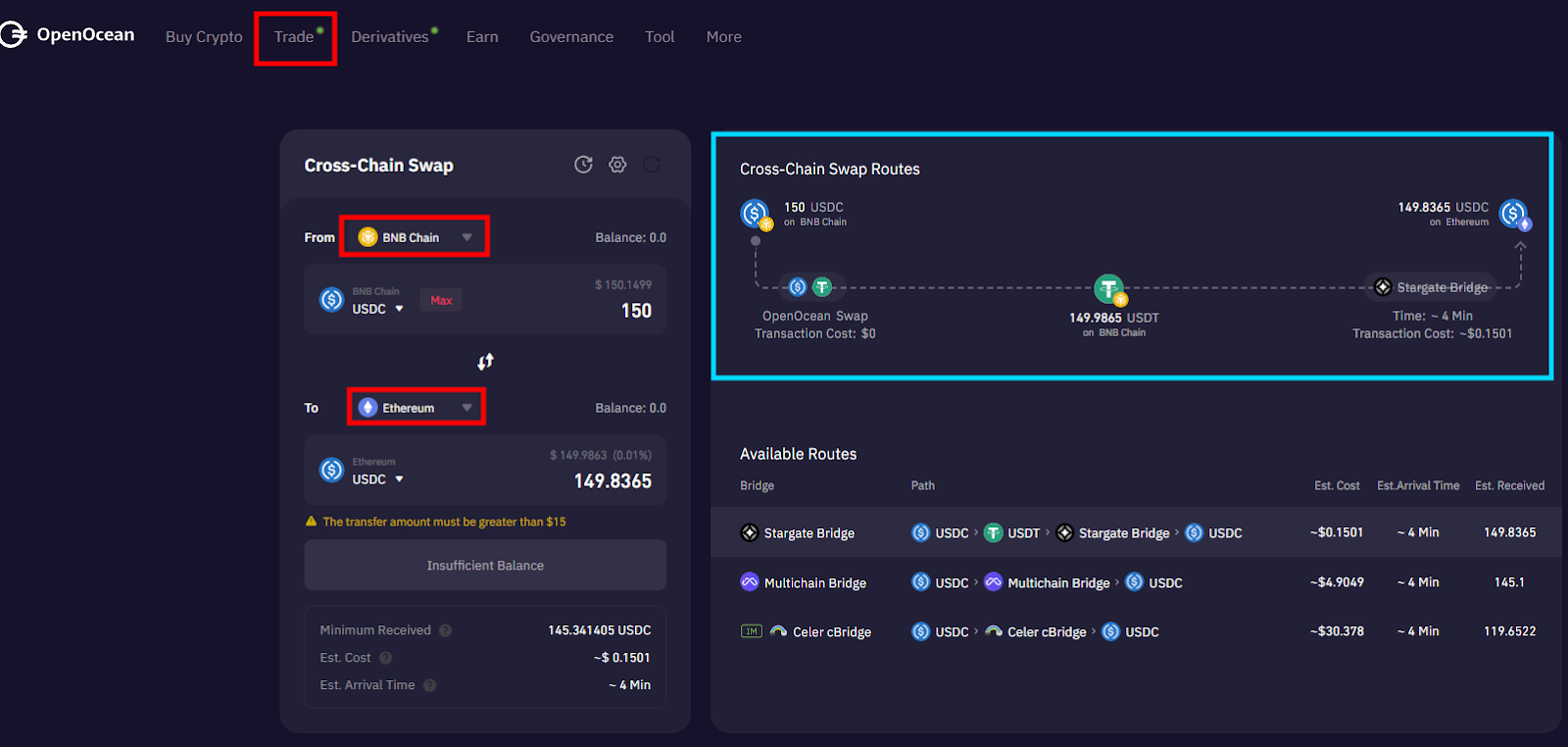
Task: Click the Path column header
Action: [x=923, y=485]
